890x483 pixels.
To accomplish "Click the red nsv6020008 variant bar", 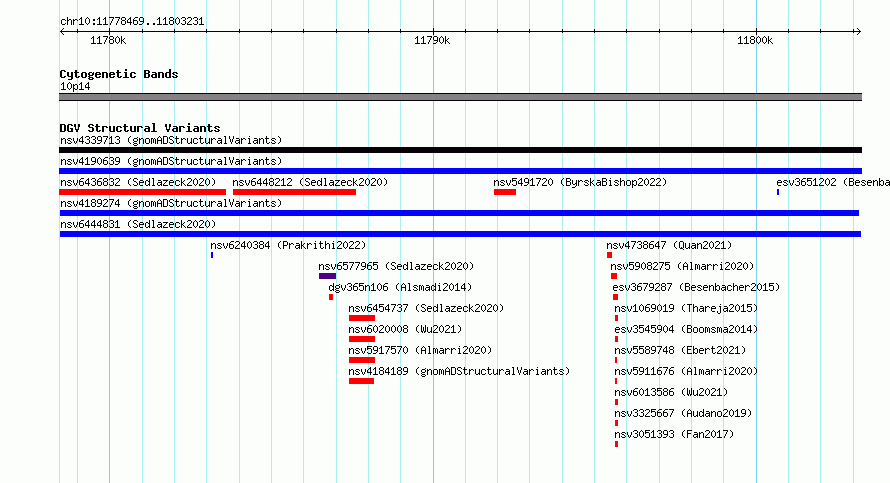I will point(362,339).
